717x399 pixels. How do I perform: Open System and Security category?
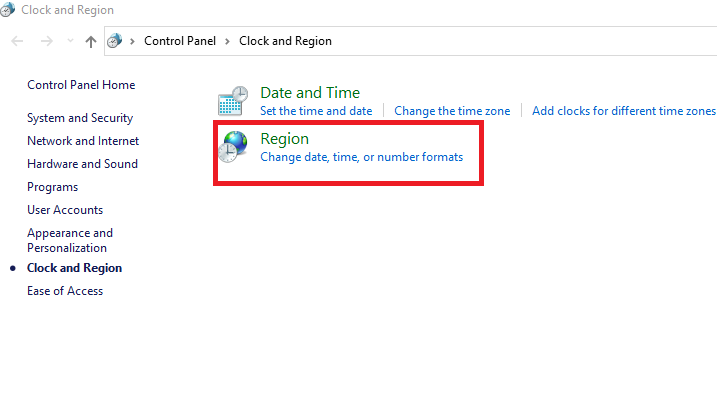tap(80, 118)
